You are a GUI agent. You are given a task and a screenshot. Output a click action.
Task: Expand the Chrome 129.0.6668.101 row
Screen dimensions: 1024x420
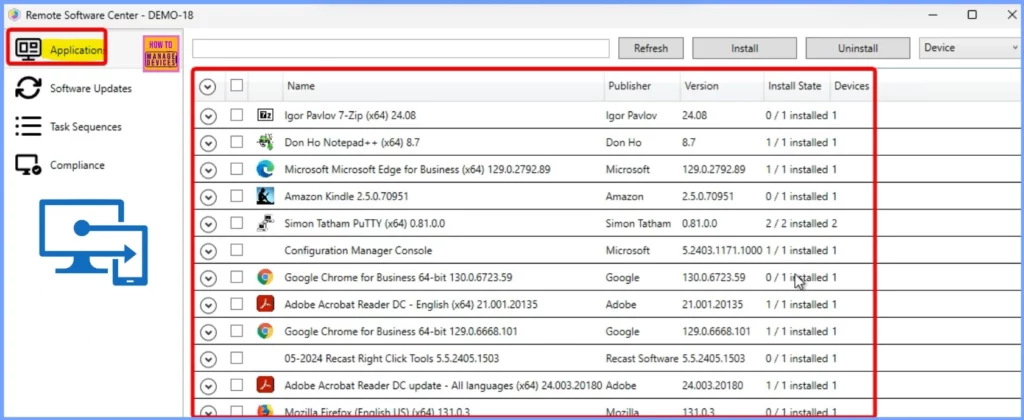coord(208,332)
